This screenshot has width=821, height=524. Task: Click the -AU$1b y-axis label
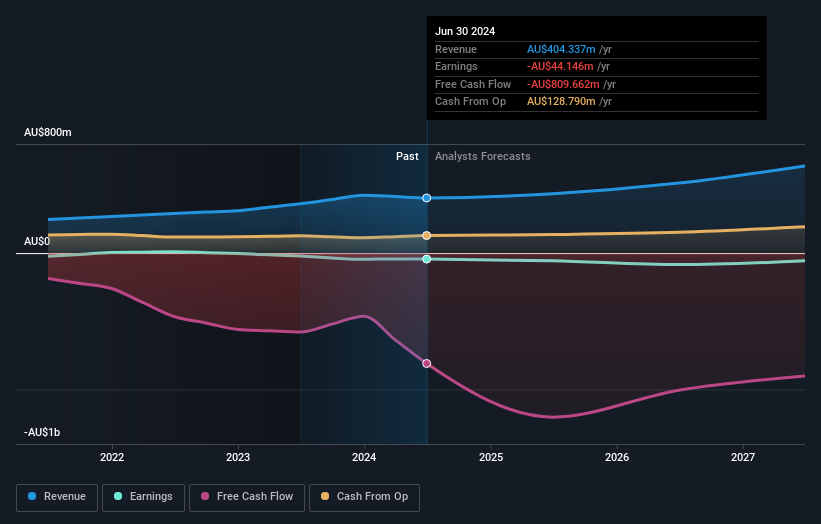coord(42,432)
